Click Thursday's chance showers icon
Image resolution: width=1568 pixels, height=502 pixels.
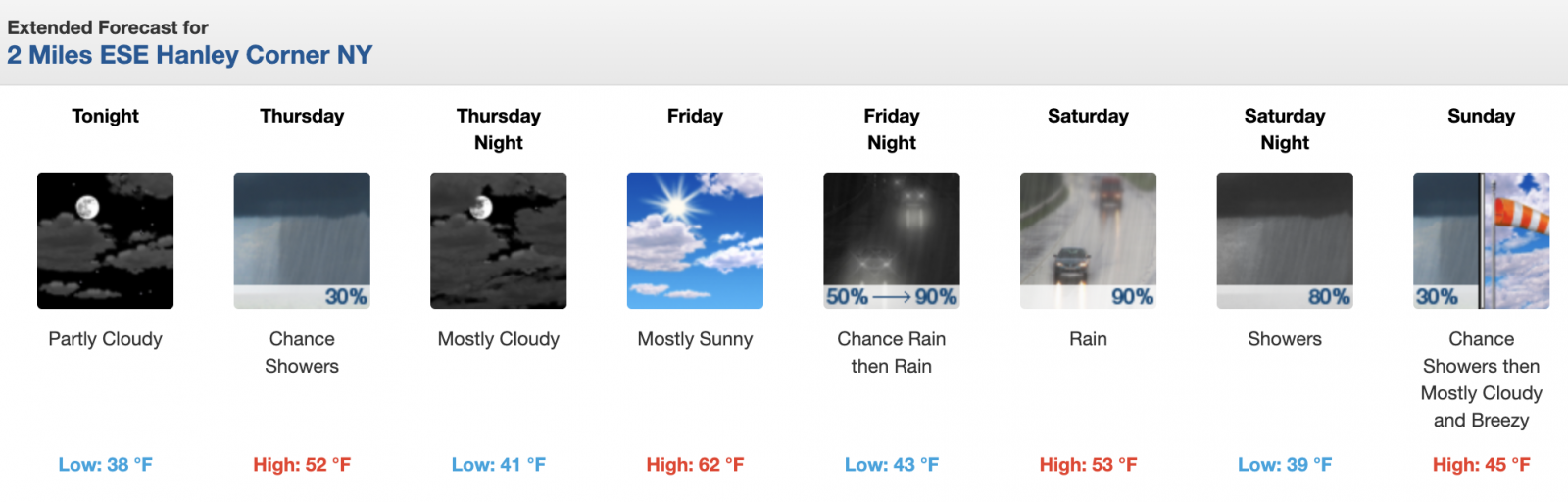[x=302, y=240]
